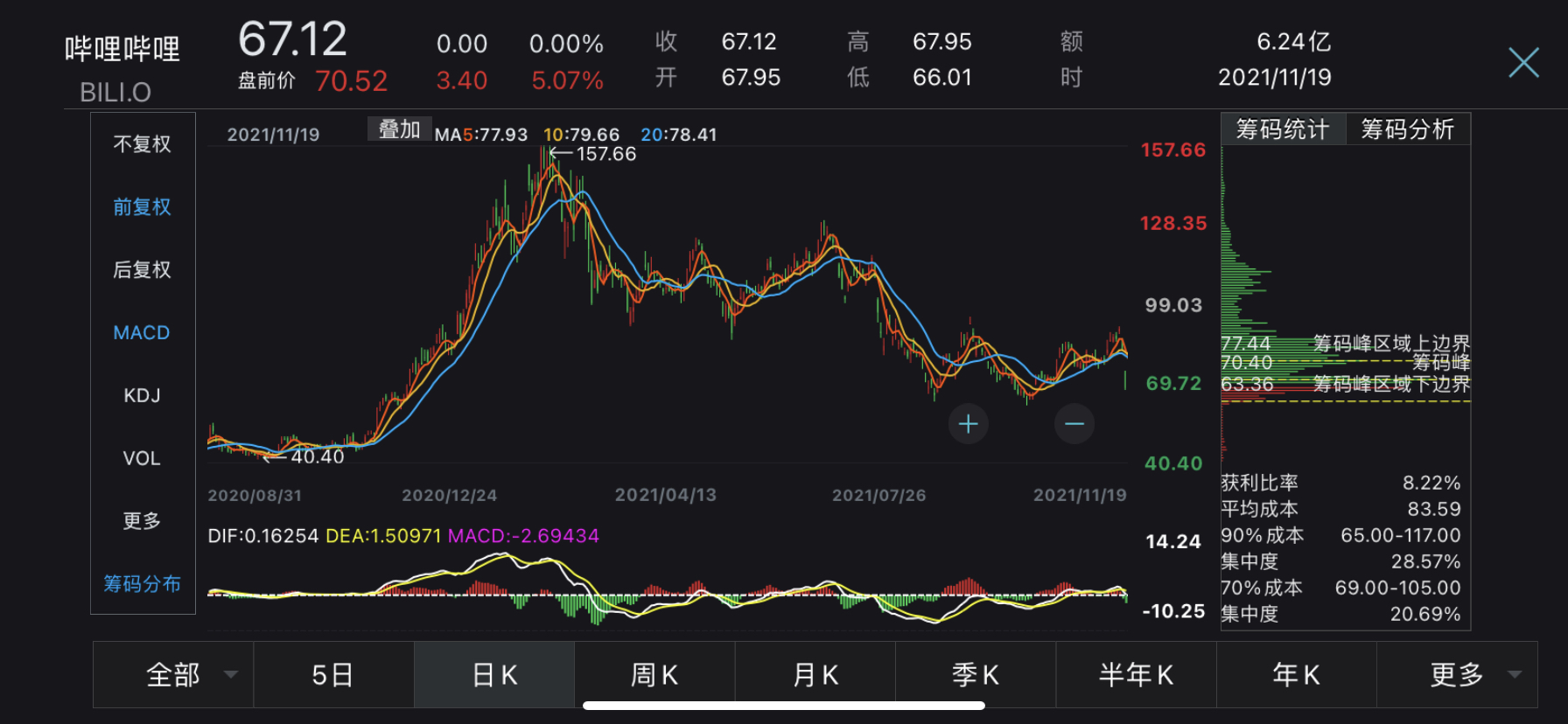The height and width of the screenshot is (724, 1568).
Task: Switch to 筹码分析 tab
Action: (1407, 129)
